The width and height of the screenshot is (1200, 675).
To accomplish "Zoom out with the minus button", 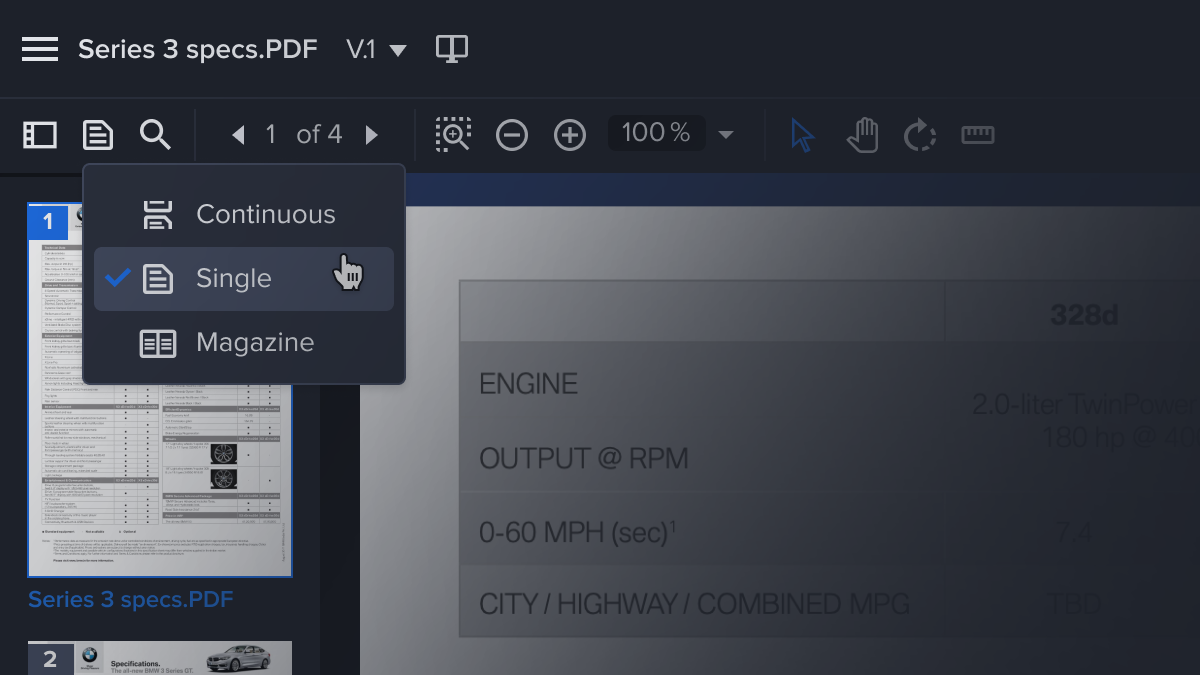I will pyautogui.click(x=512, y=135).
